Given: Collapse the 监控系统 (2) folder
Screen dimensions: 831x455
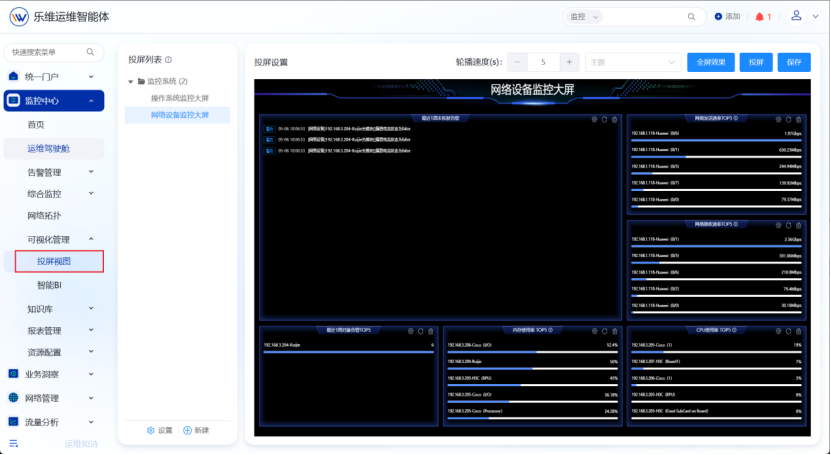Looking at the screenshot, I should coord(130,82).
